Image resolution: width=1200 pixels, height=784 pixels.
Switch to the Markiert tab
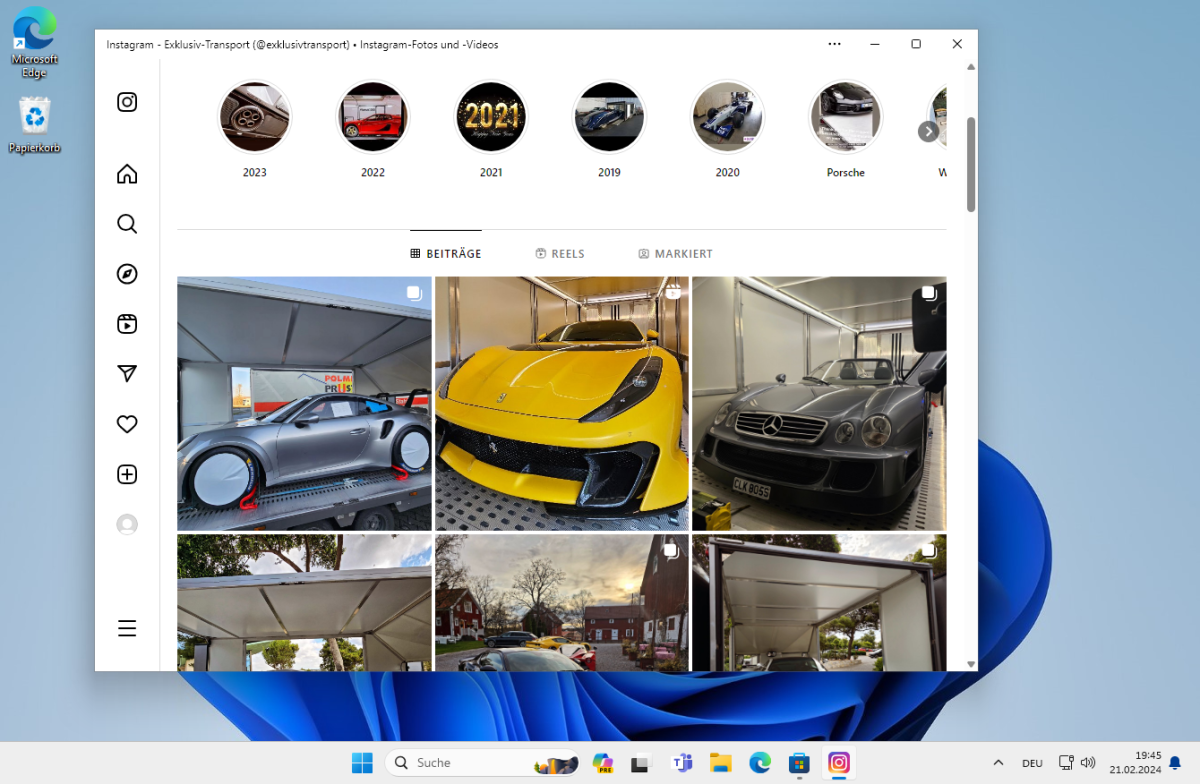675,254
